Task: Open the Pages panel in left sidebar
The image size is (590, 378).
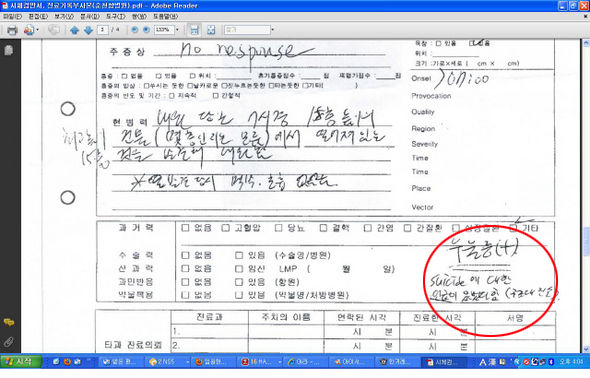Action: click(x=8, y=50)
